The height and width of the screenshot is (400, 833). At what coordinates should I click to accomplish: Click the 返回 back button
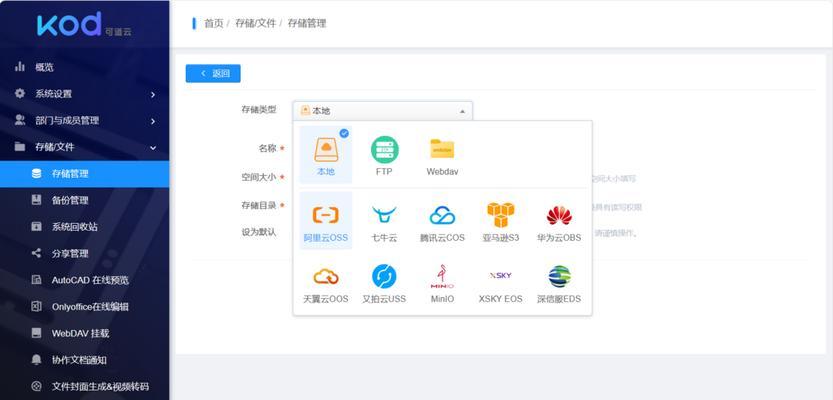click(213, 73)
